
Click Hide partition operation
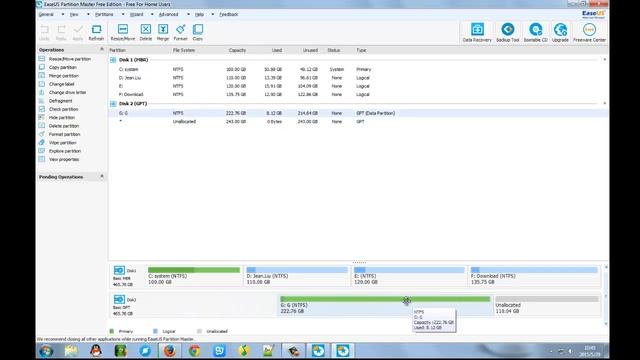62,118
